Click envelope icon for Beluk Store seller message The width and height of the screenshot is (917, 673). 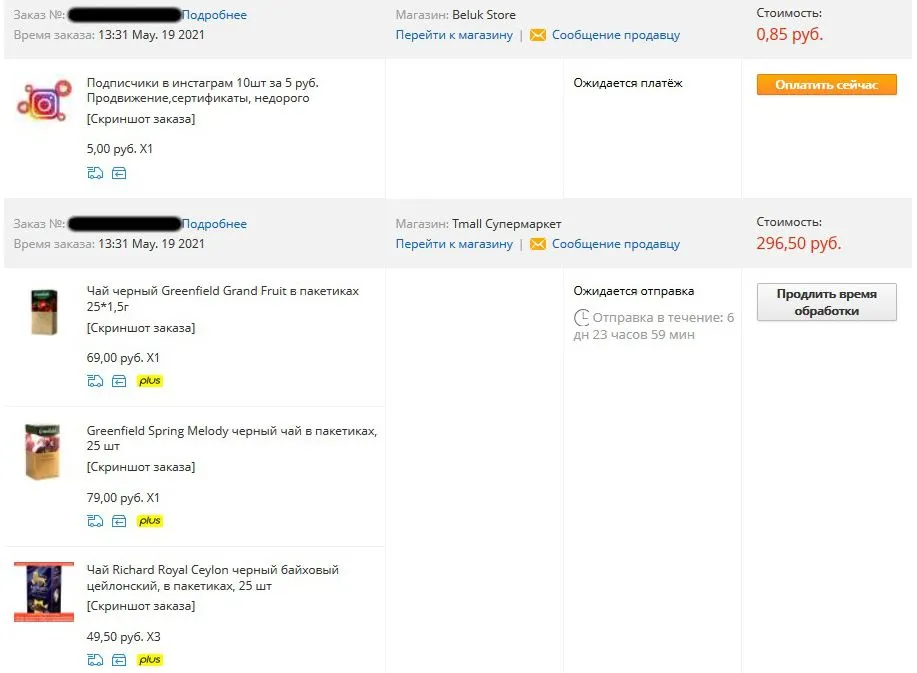pyautogui.click(x=537, y=35)
